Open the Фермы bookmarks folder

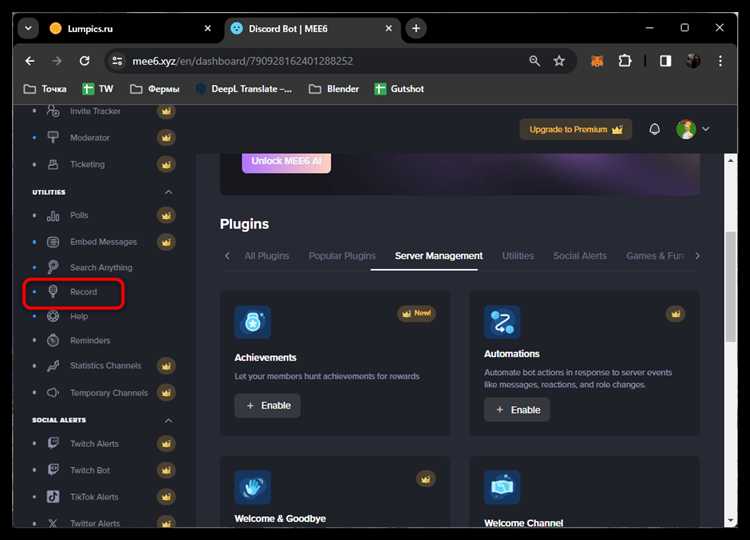[155, 89]
